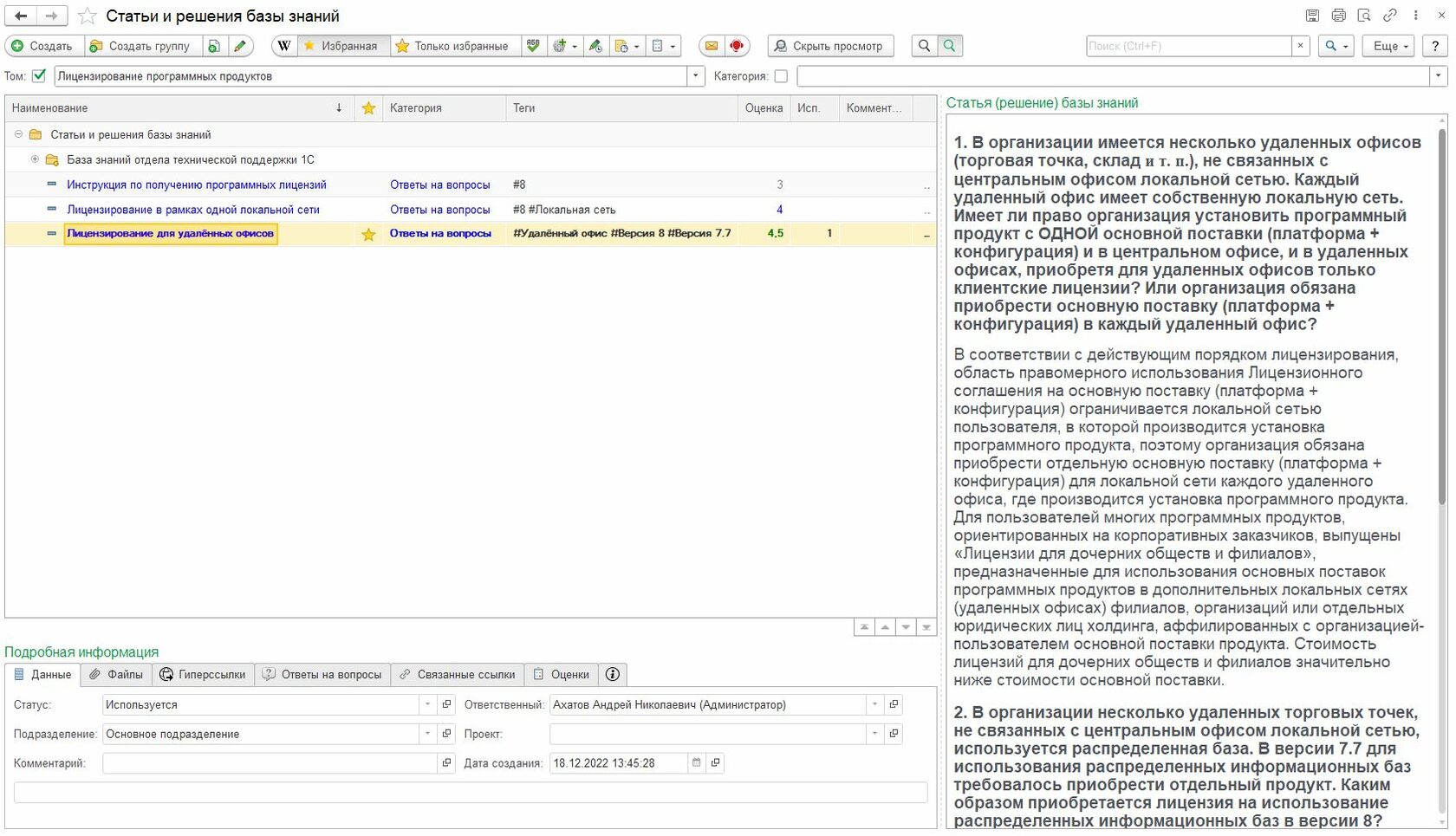Move list to the last row arrow
This screenshot has height=836, width=1456.
926,627
